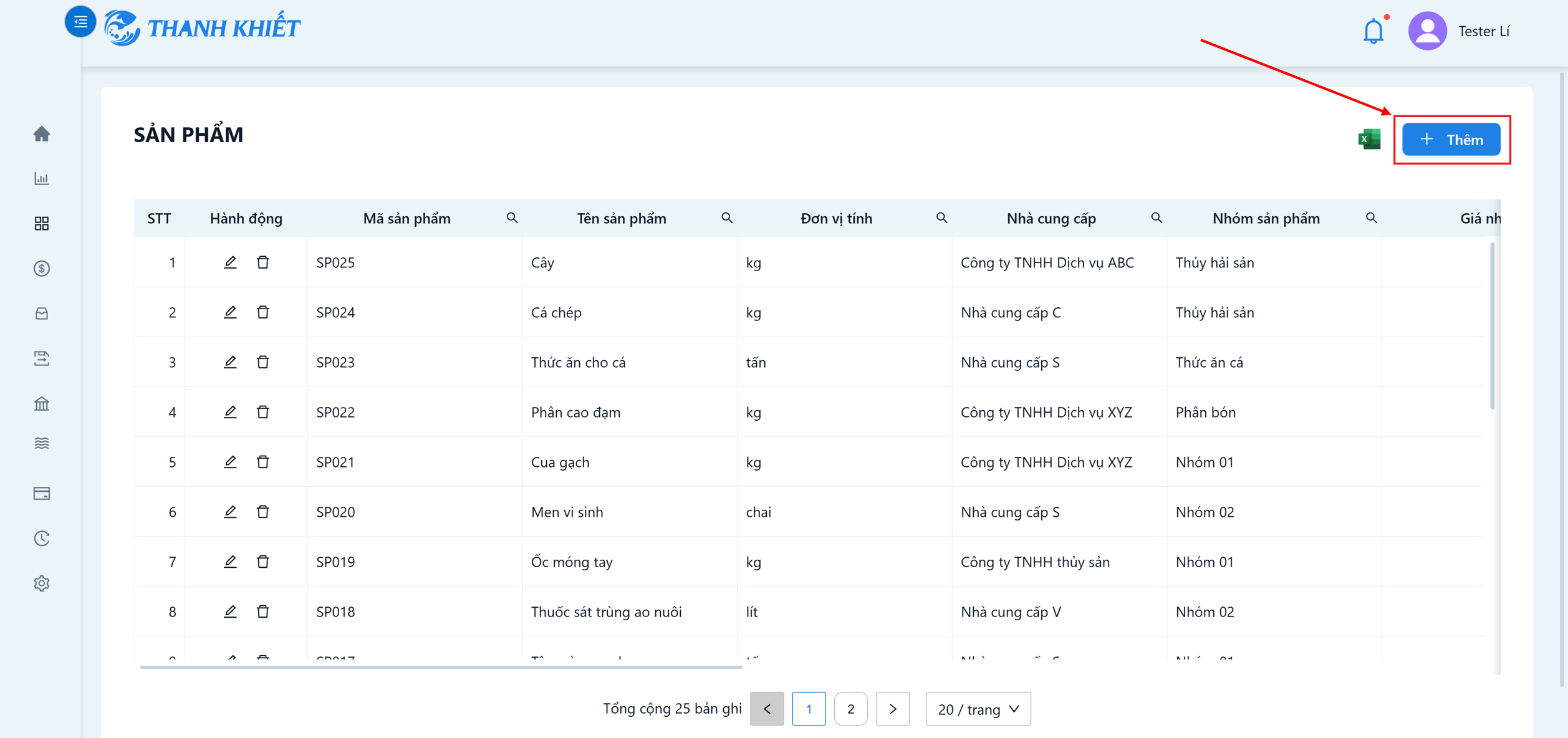
Task: Go to page 2
Action: tap(850, 709)
